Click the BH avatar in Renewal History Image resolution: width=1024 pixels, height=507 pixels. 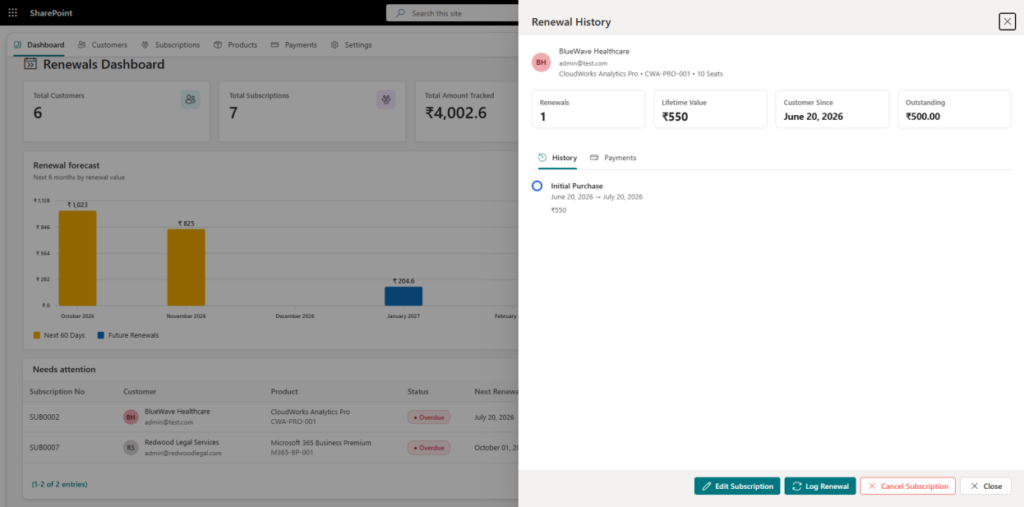[x=541, y=62]
